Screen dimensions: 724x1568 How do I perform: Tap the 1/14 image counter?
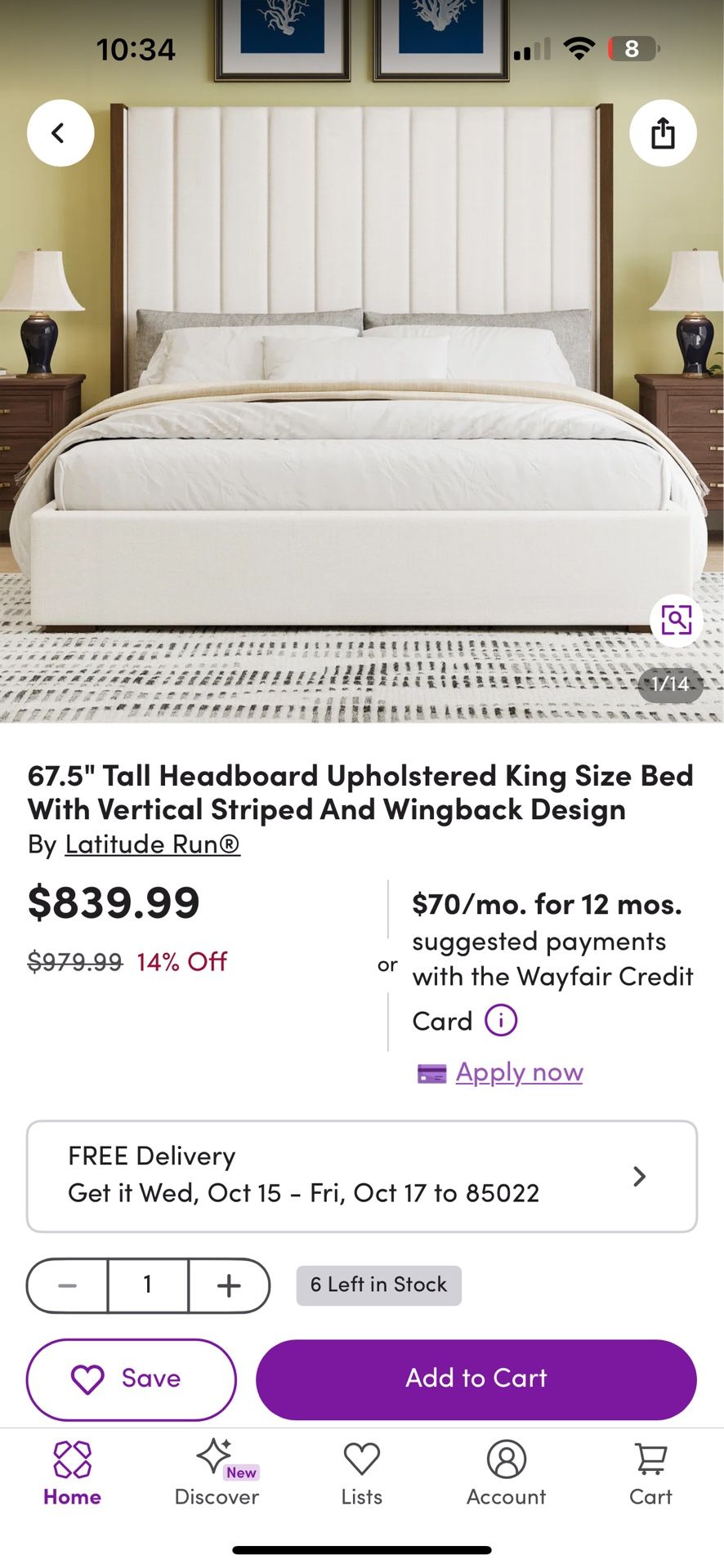(670, 684)
